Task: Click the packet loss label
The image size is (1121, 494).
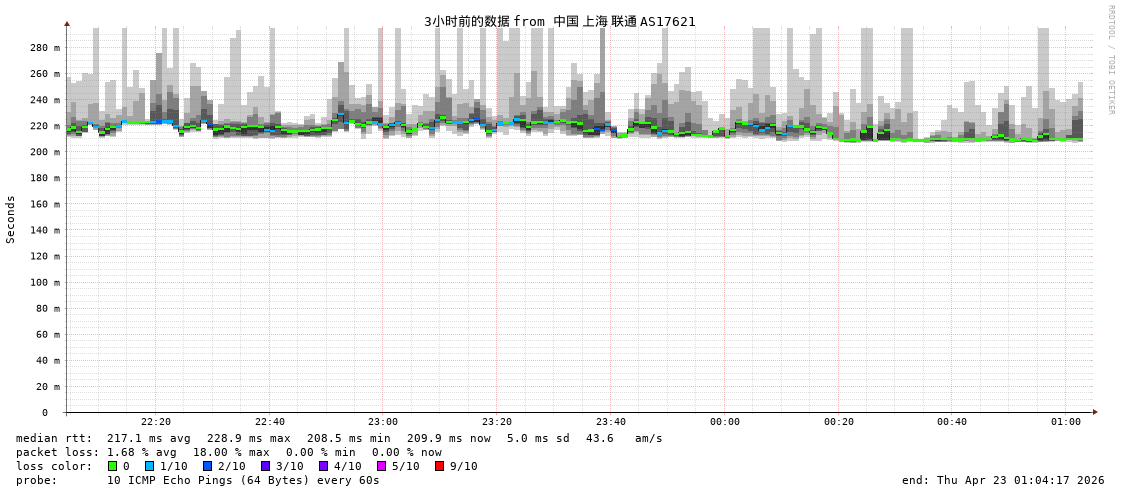Action: 57,452
